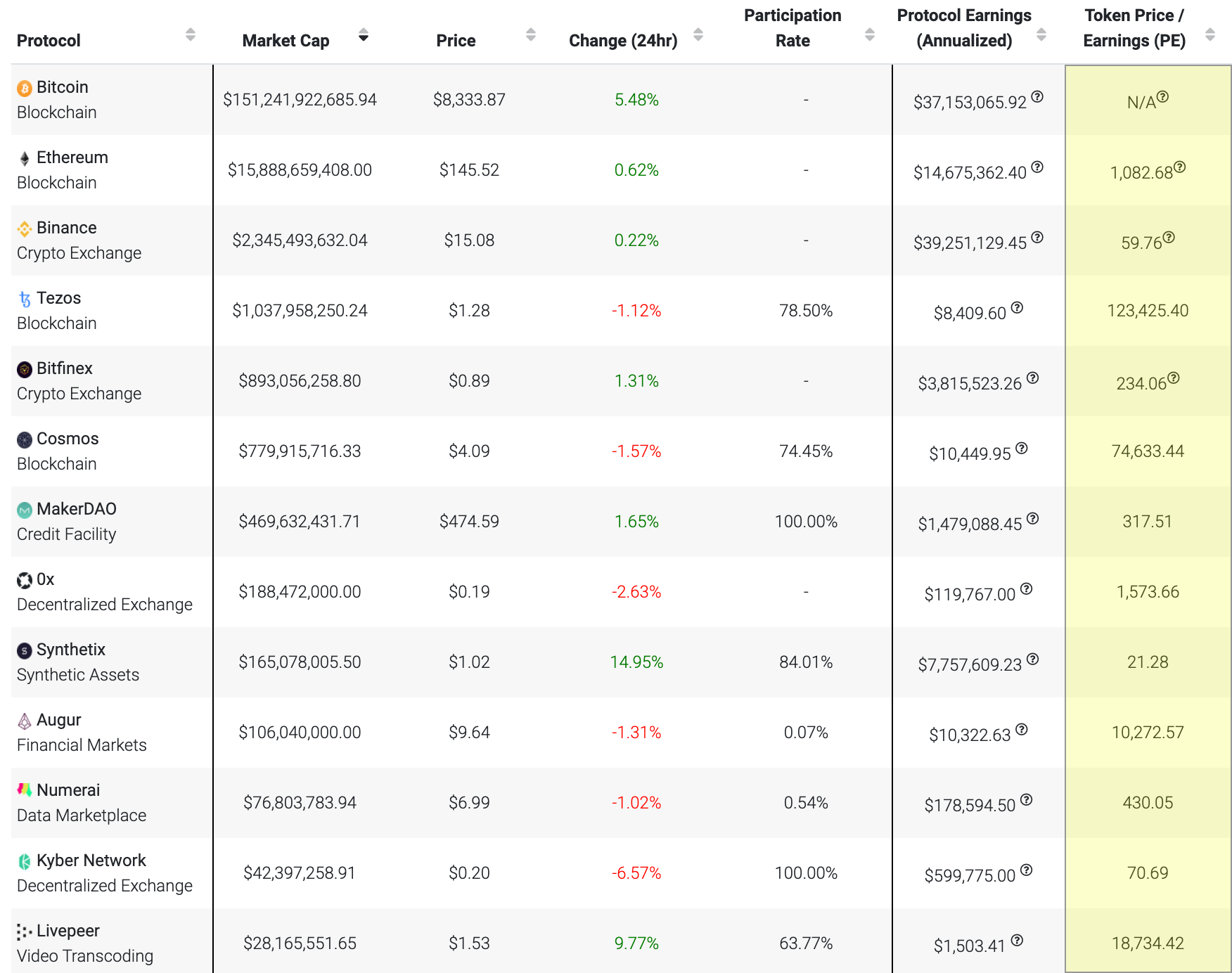Sort by Price column arrows

point(531,35)
